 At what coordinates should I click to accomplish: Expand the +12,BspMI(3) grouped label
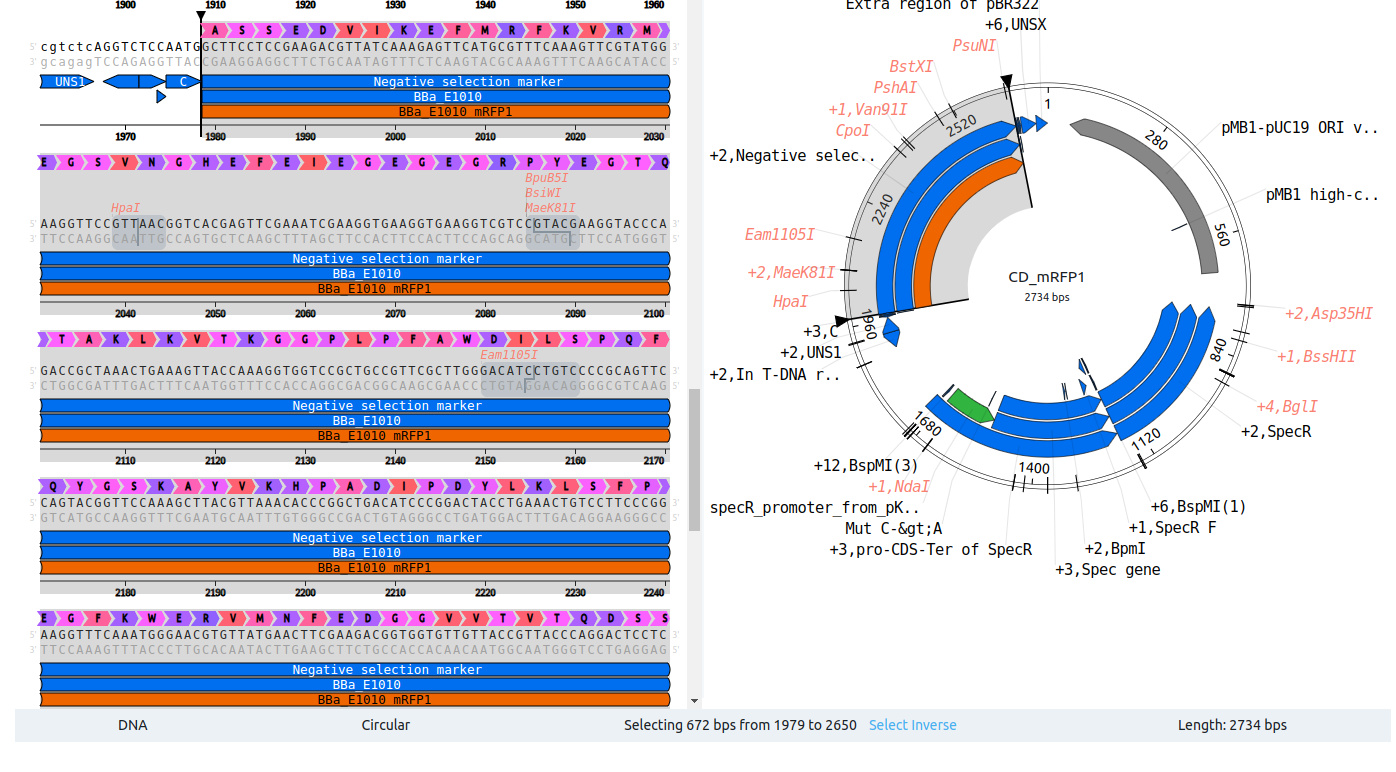click(x=865, y=465)
